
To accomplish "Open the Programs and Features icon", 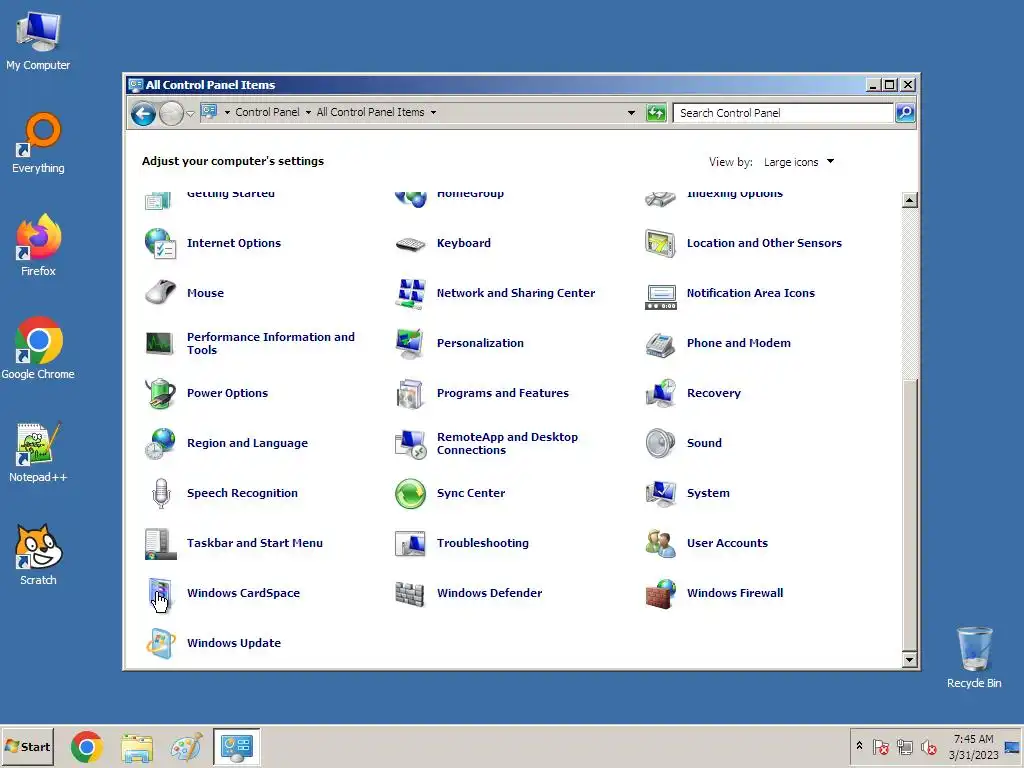I will coord(410,394).
